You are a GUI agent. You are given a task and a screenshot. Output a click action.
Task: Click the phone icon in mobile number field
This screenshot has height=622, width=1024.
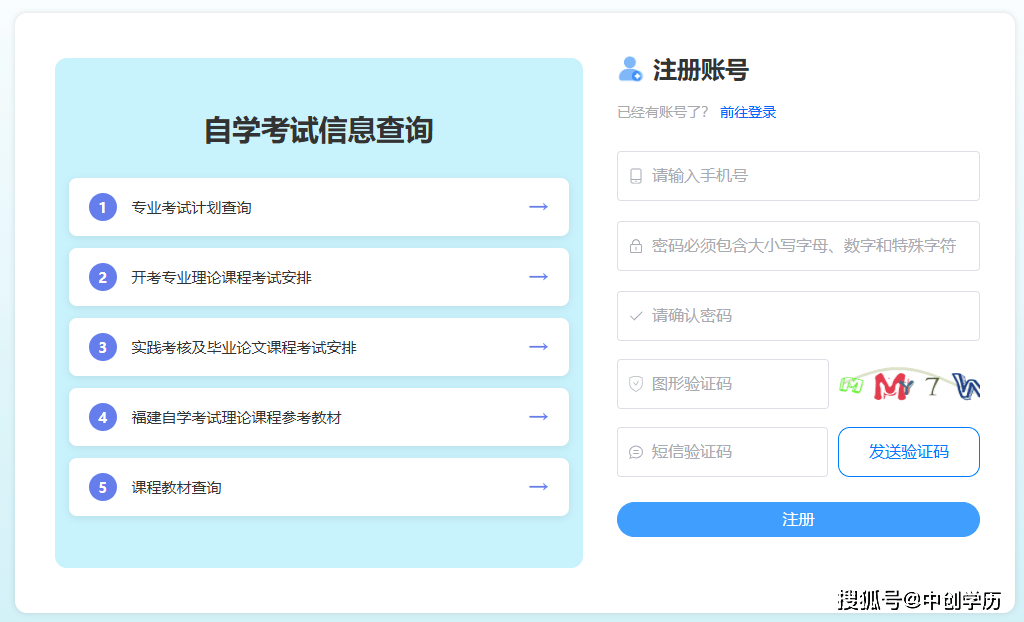click(x=636, y=176)
